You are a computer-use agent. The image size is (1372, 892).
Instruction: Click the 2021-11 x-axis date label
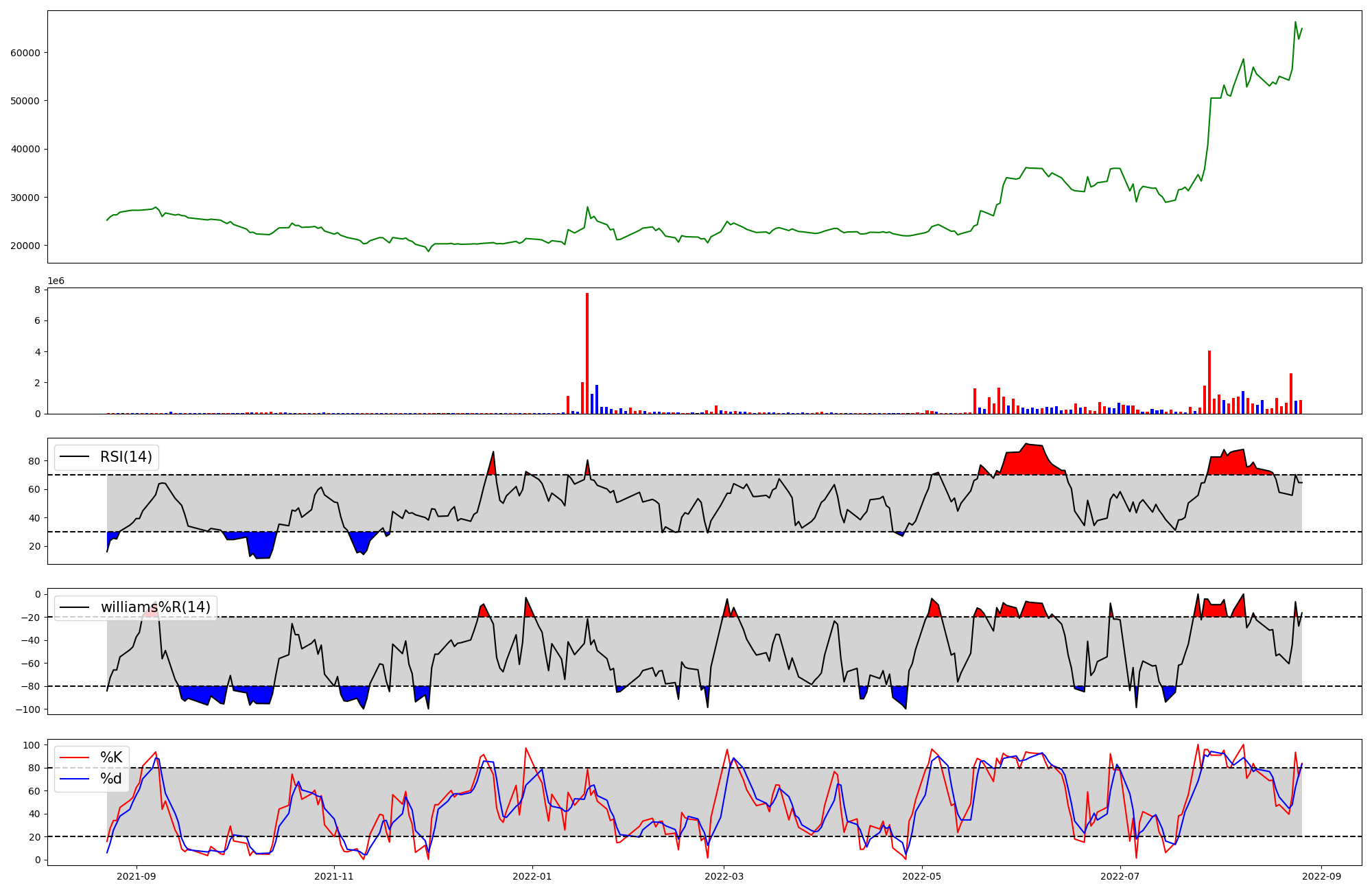tap(334, 876)
